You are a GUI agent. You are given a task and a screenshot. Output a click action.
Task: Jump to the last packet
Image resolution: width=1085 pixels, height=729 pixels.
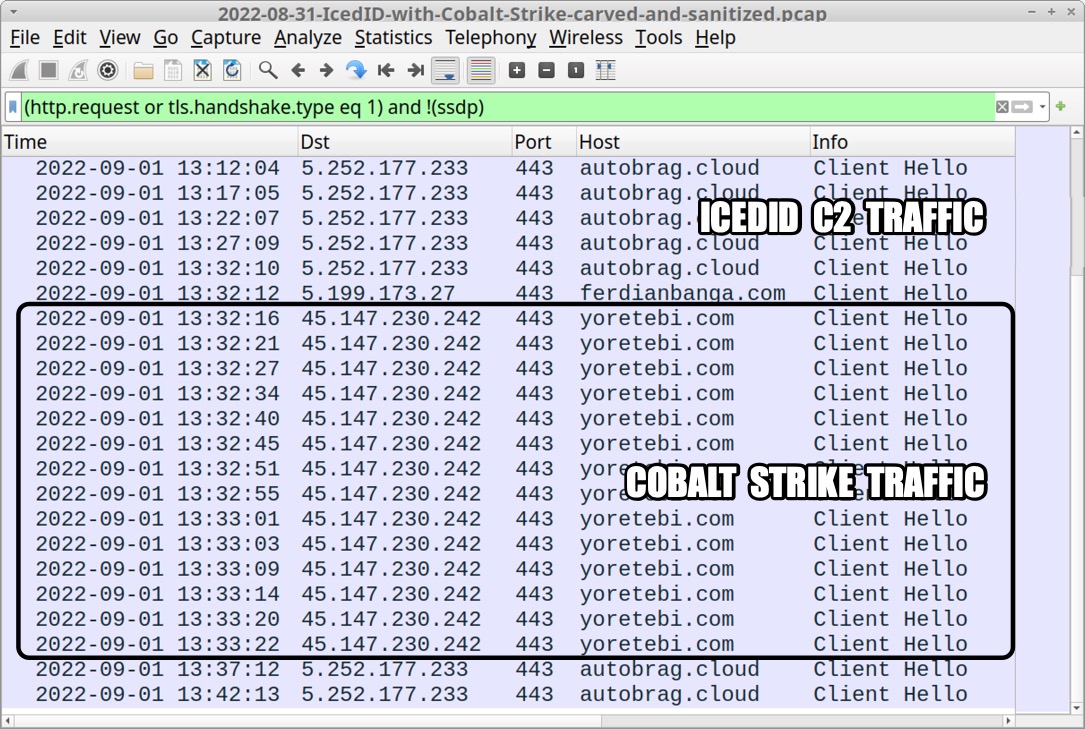415,71
